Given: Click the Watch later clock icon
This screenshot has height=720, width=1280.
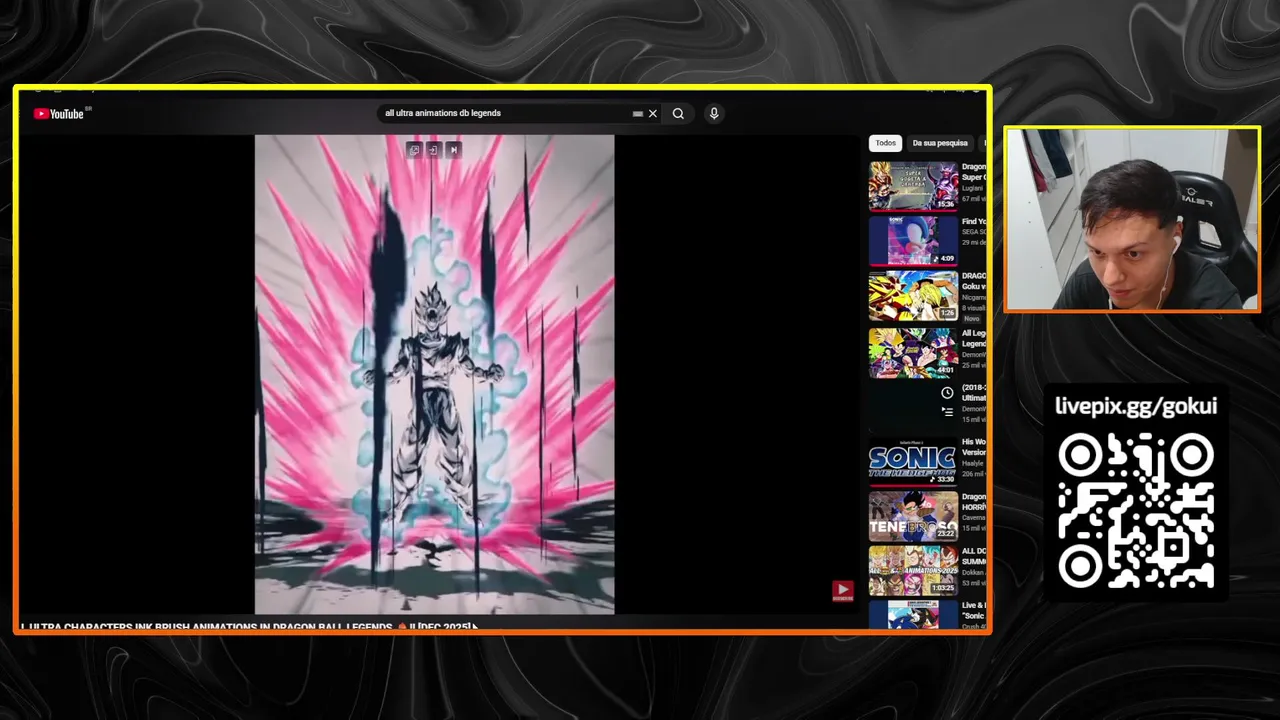Looking at the screenshot, I should (947, 393).
